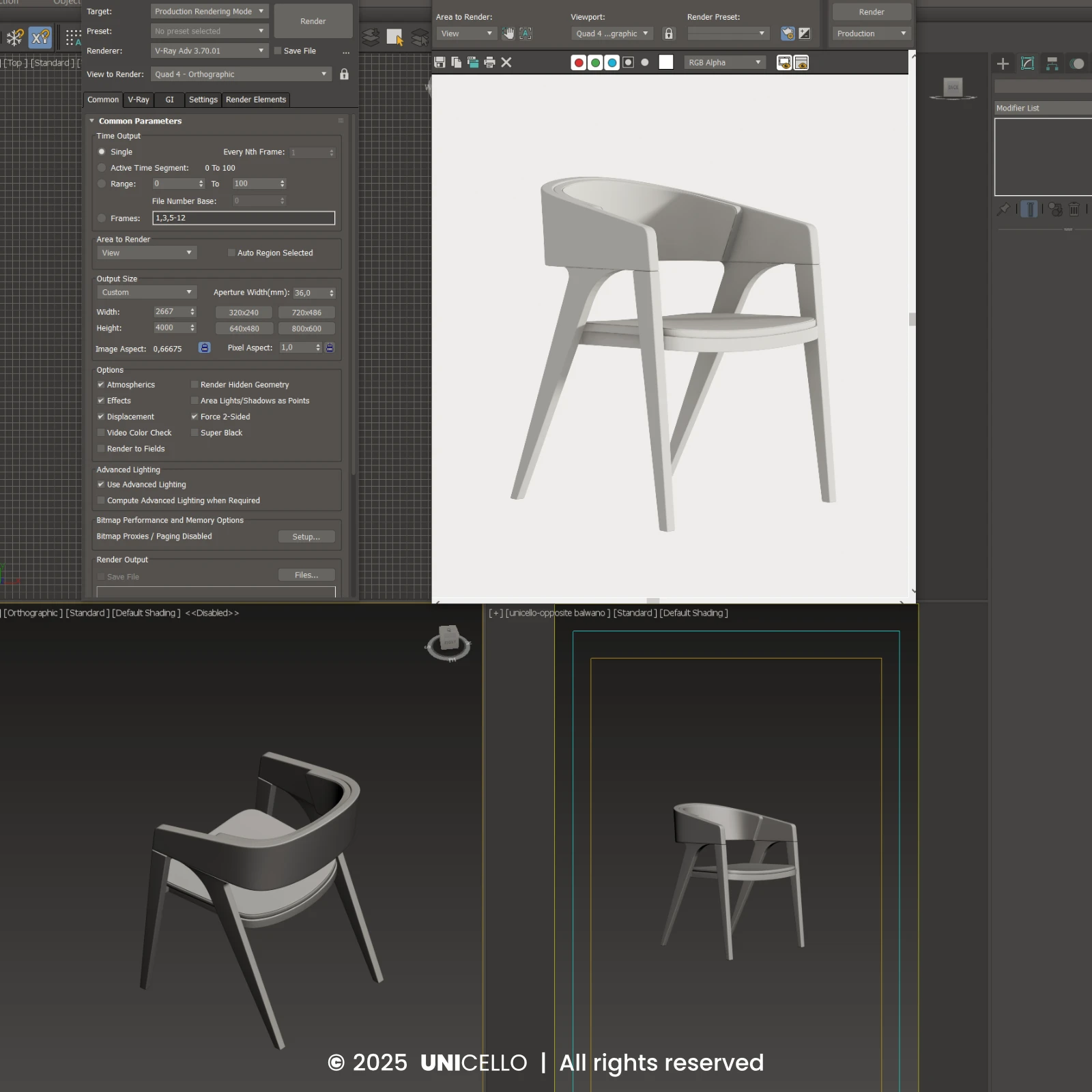Uncheck the Displacement option

(x=101, y=417)
